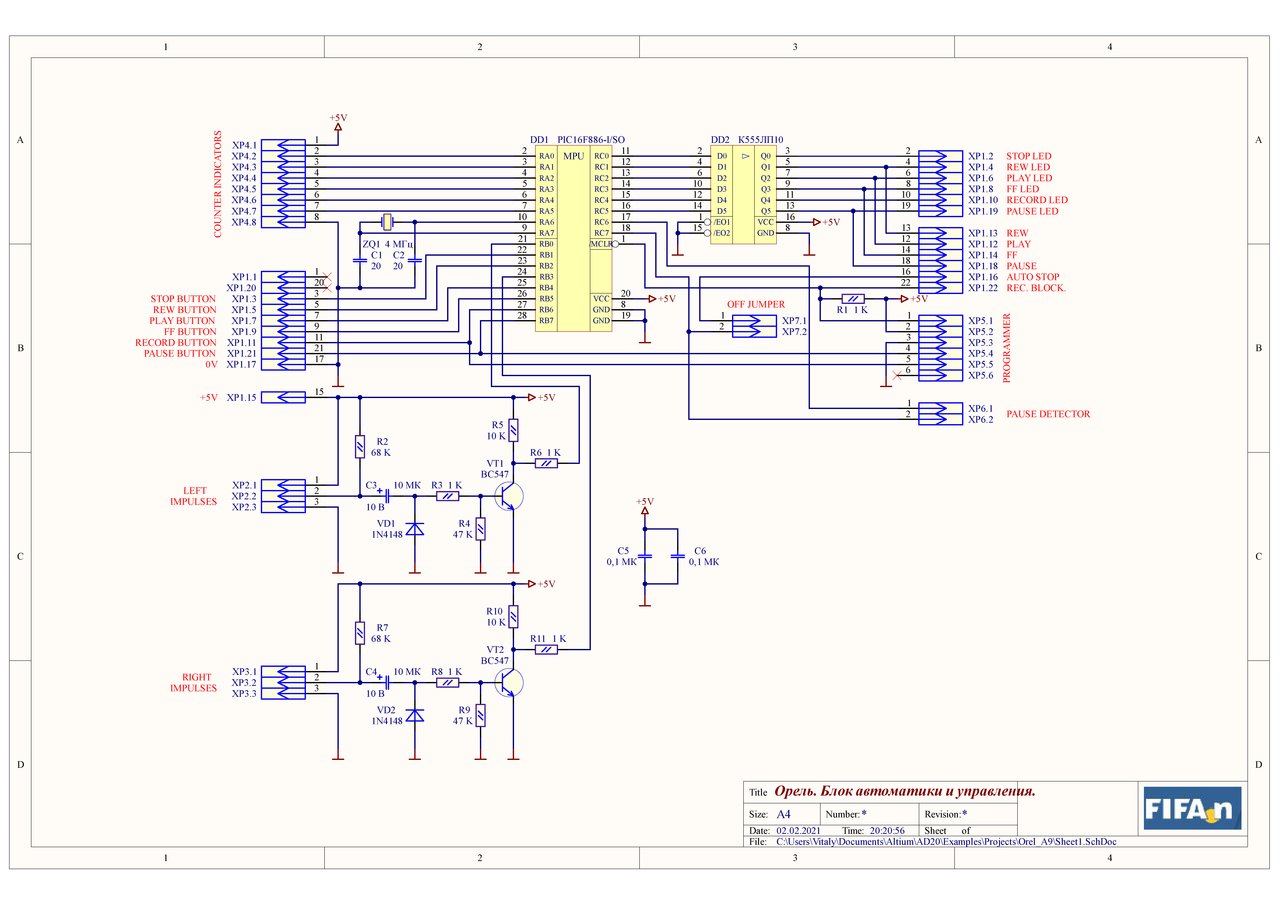Select the 'XP4.8' connector label
Screen dimensions: 1280x905
pos(244,222)
